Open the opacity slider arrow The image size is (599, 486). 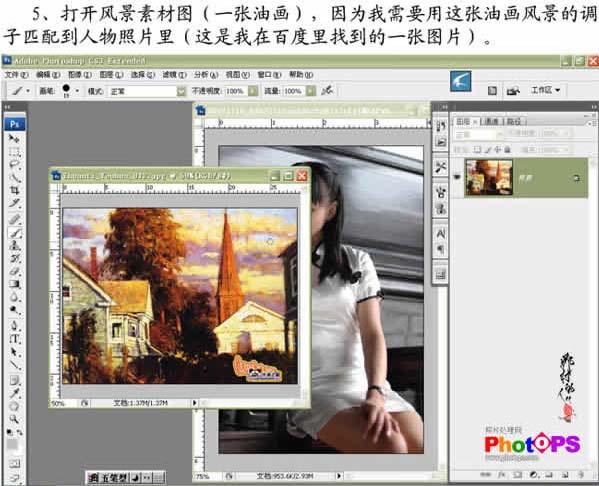(x=253, y=91)
